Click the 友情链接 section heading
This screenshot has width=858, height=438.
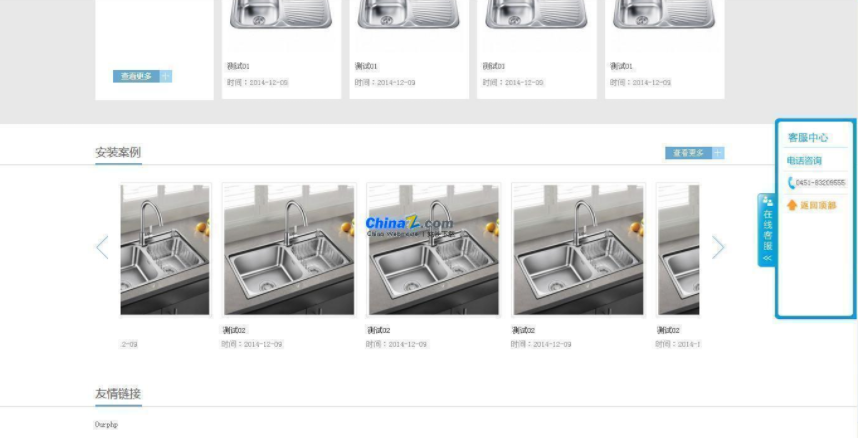coord(118,393)
